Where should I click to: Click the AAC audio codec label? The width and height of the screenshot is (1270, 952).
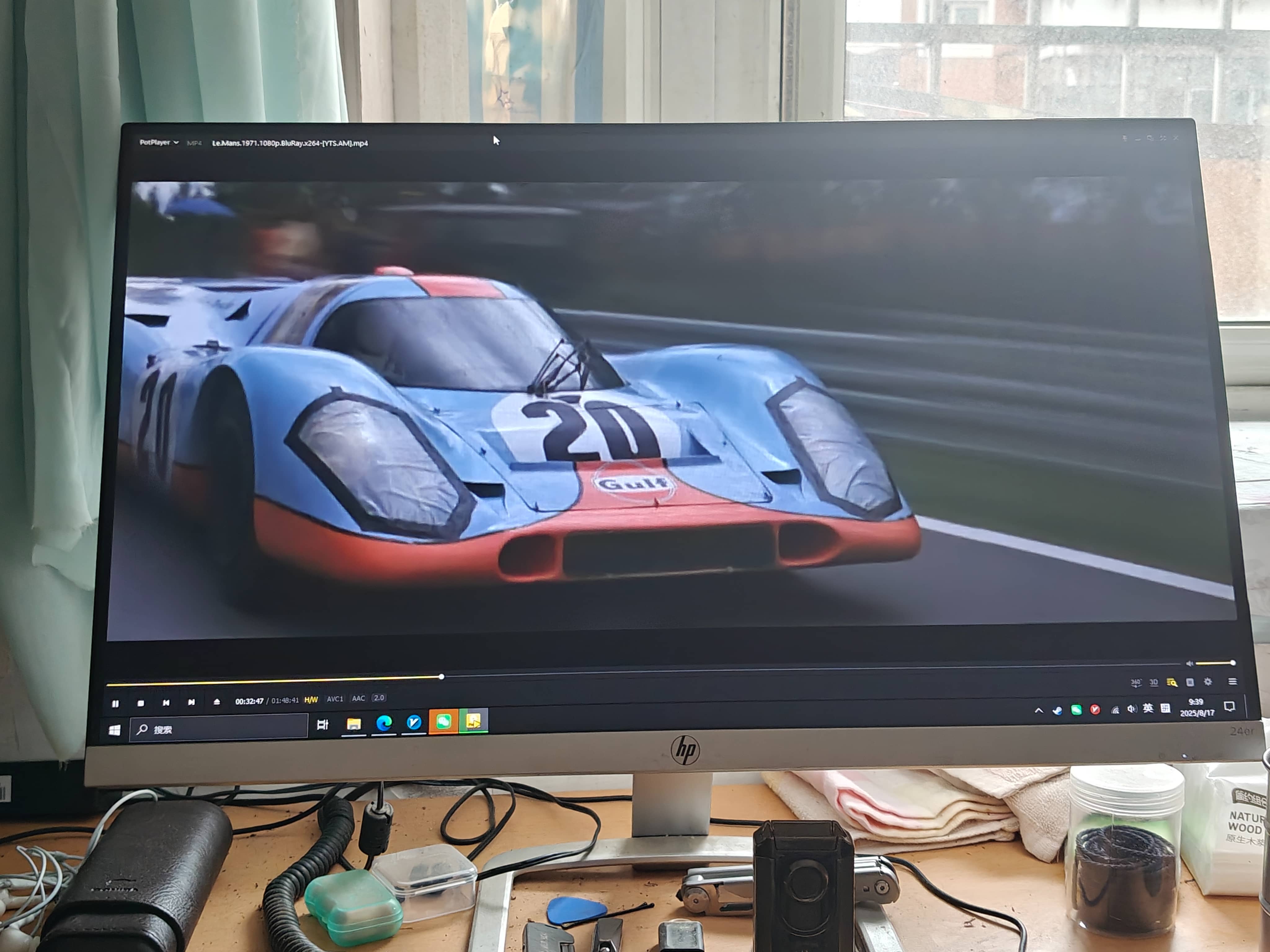coord(358,699)
